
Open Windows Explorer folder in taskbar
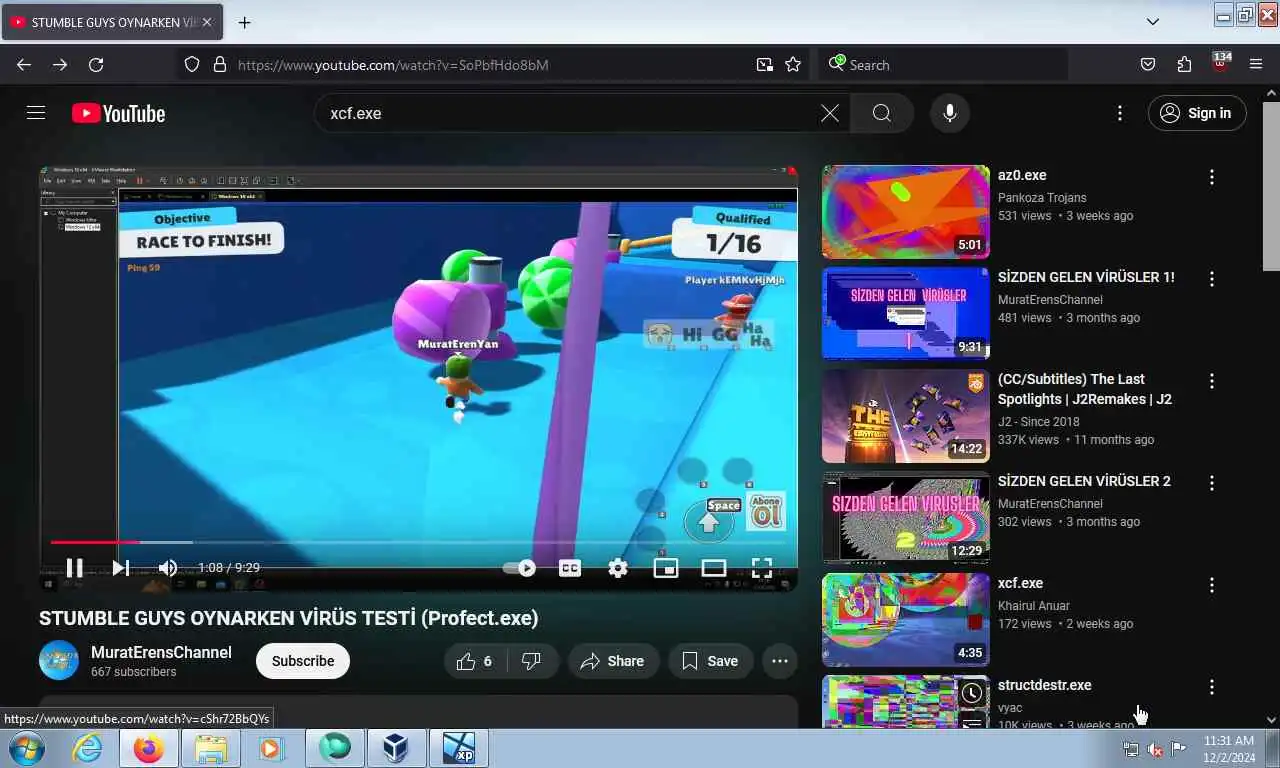[x=210, y=748]
